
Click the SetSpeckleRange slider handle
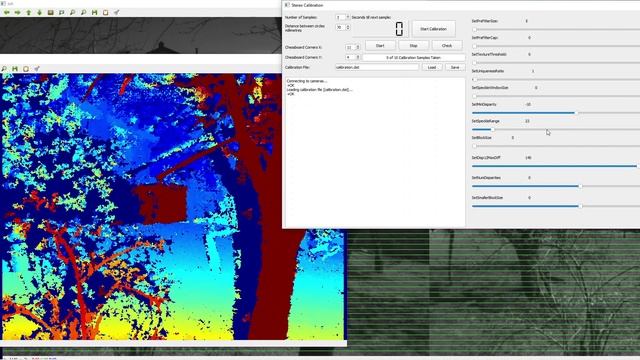pos(492,129)
